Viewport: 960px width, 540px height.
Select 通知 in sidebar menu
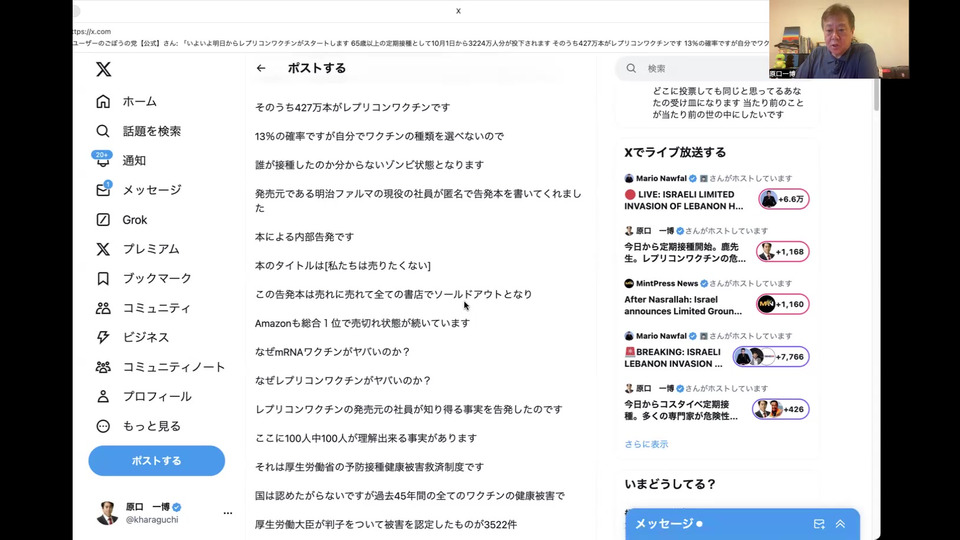tap(134, 160)
